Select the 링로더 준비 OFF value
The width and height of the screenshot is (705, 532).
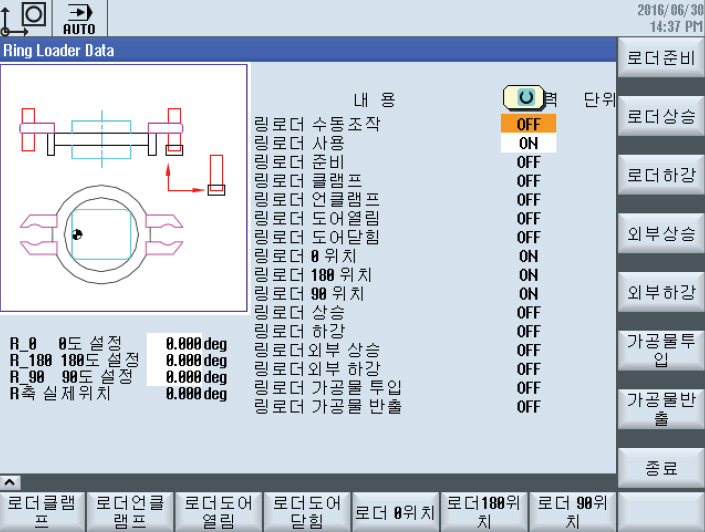click(528, 162)
